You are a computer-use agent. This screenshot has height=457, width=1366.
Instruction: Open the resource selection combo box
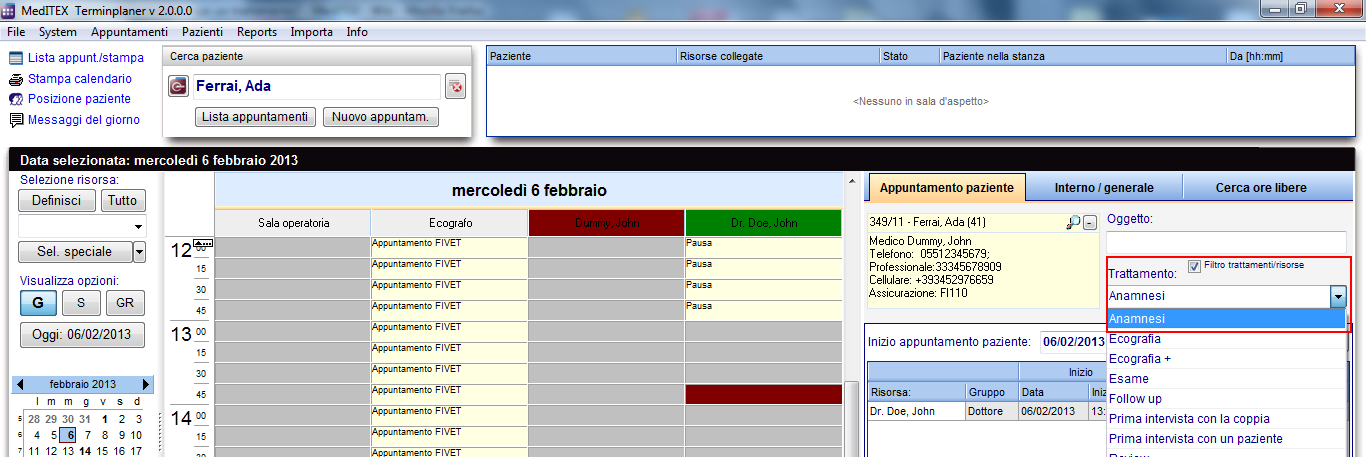point(82,225)
